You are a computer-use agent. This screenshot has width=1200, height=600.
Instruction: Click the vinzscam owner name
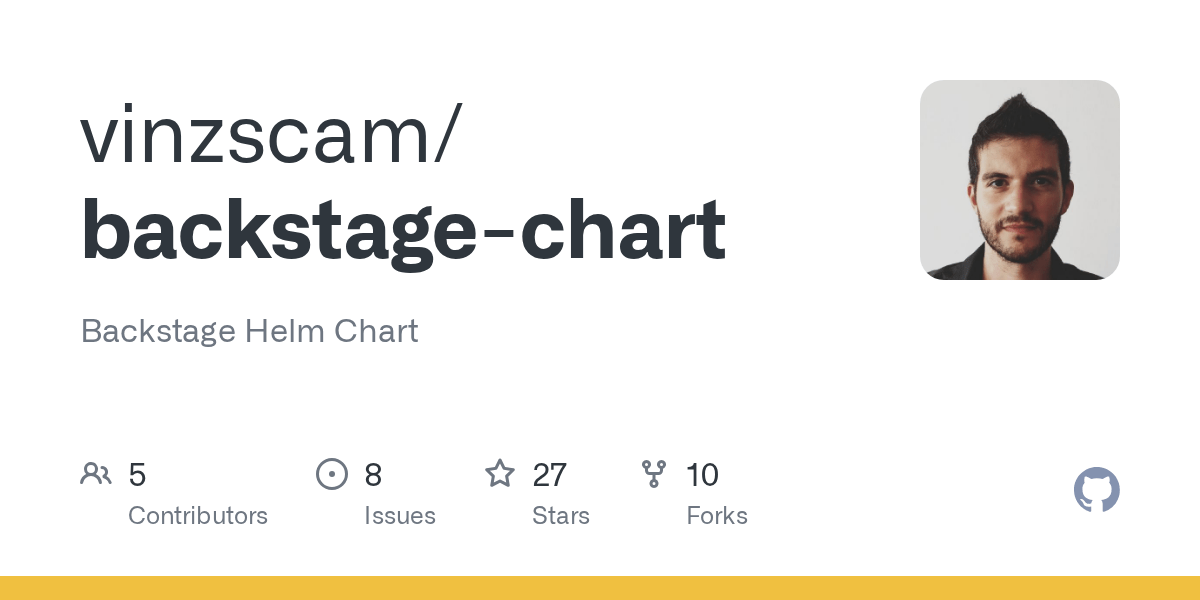258,135
